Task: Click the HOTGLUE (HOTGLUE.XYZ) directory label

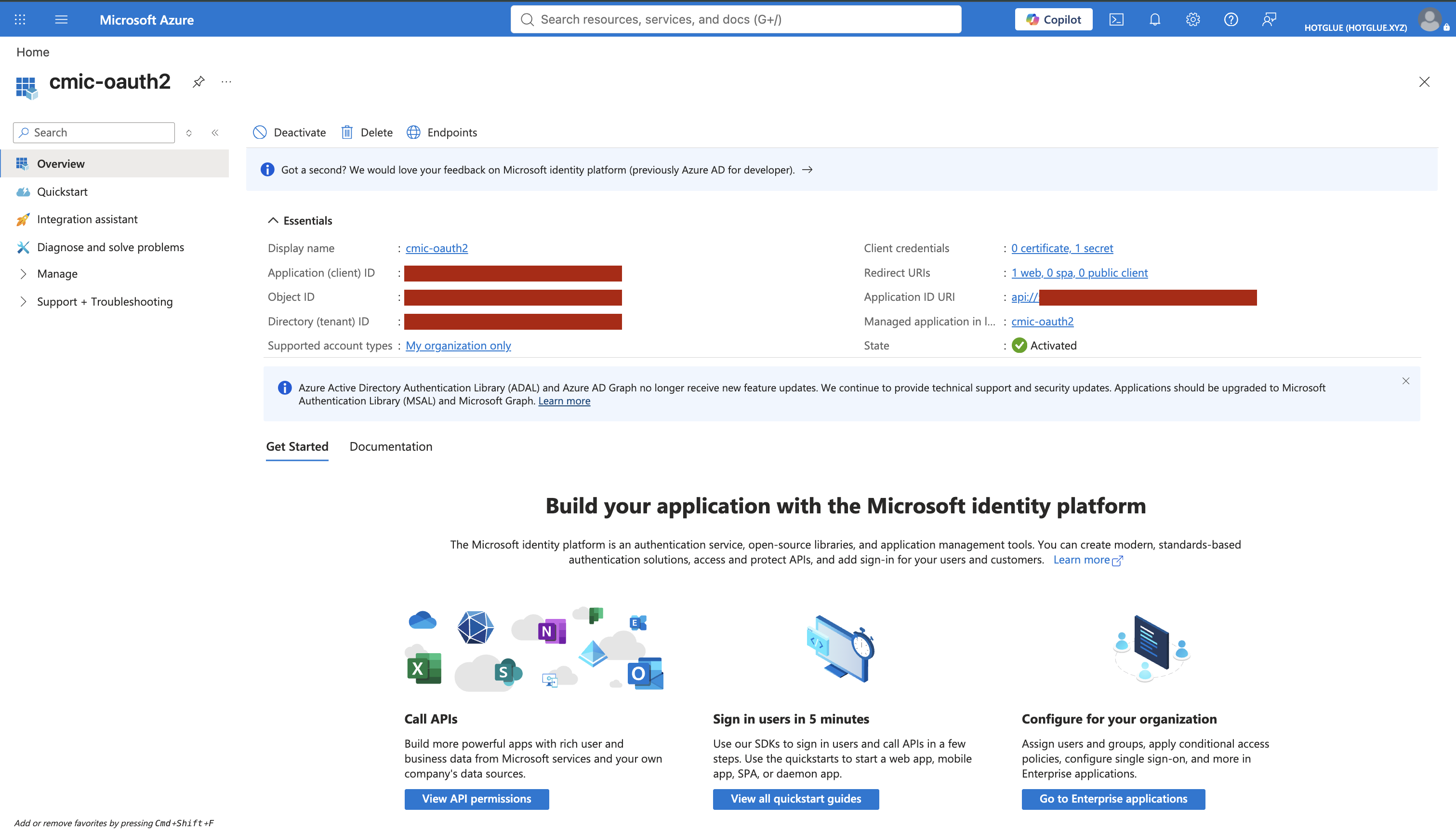Action: (x=1355, y=27)
